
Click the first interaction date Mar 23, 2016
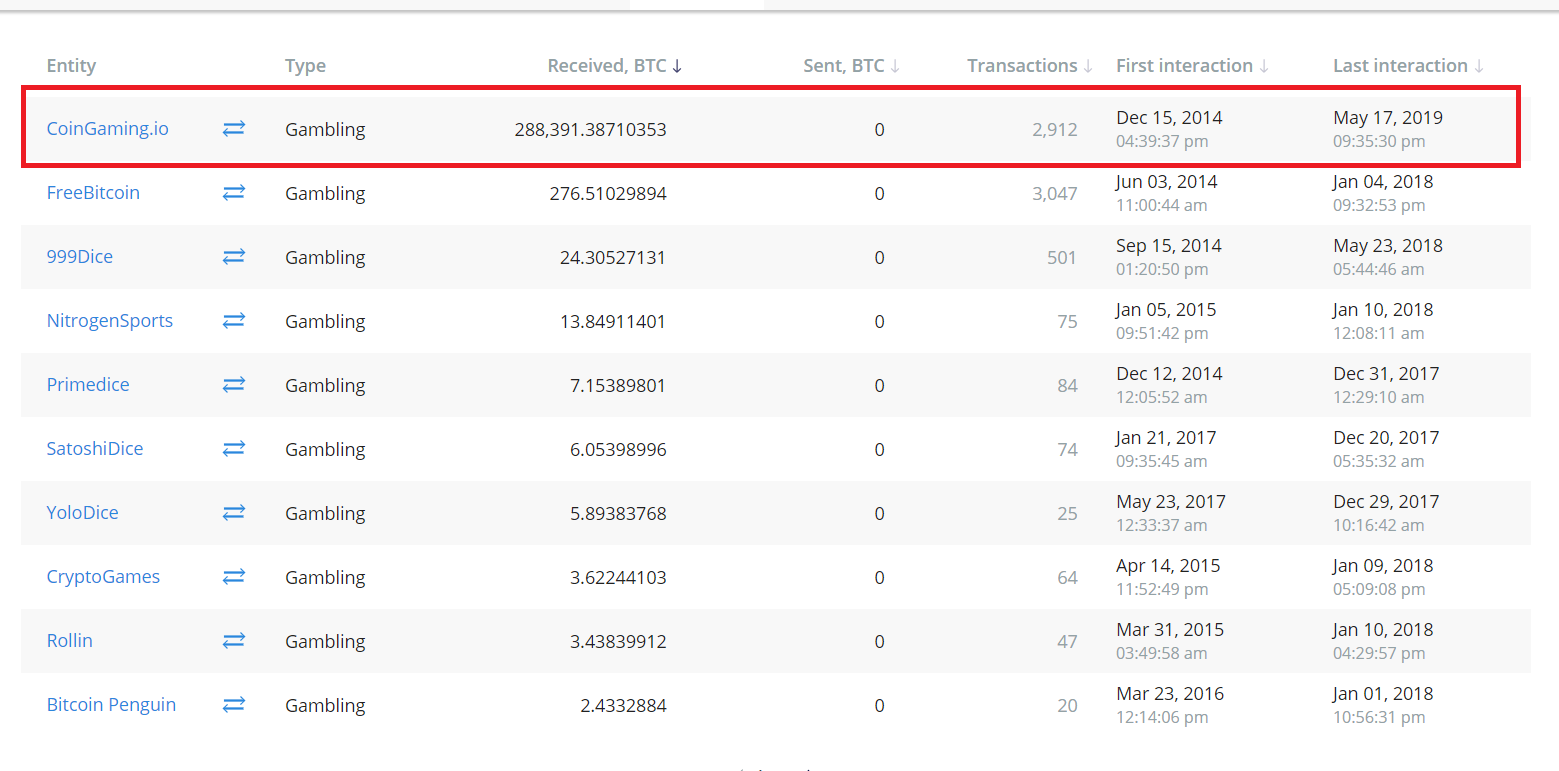coord(1170,694)
